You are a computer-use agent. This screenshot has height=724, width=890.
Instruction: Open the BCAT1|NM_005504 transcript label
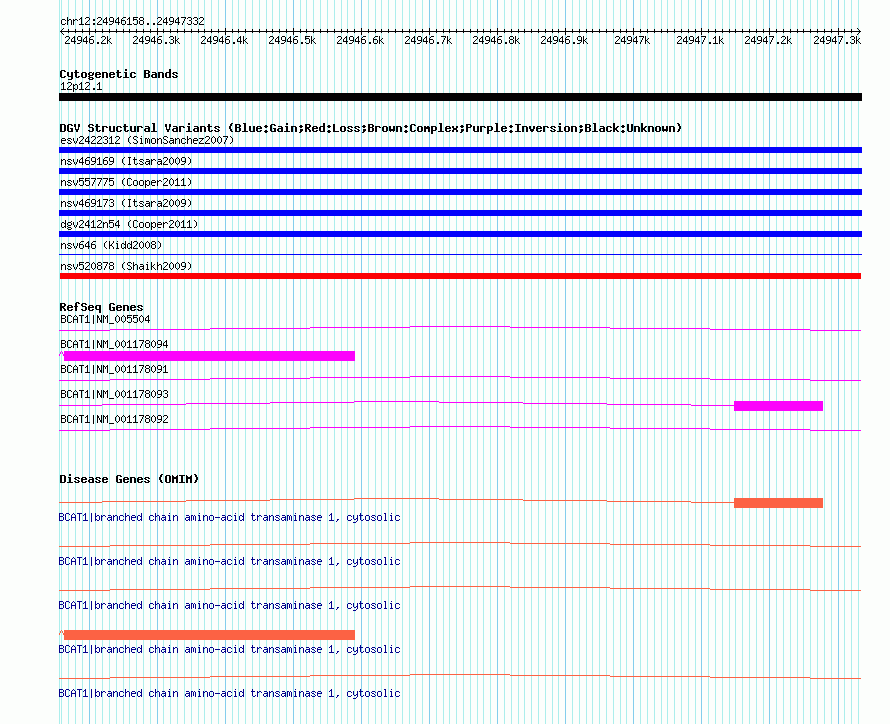[x=105, y=319]
